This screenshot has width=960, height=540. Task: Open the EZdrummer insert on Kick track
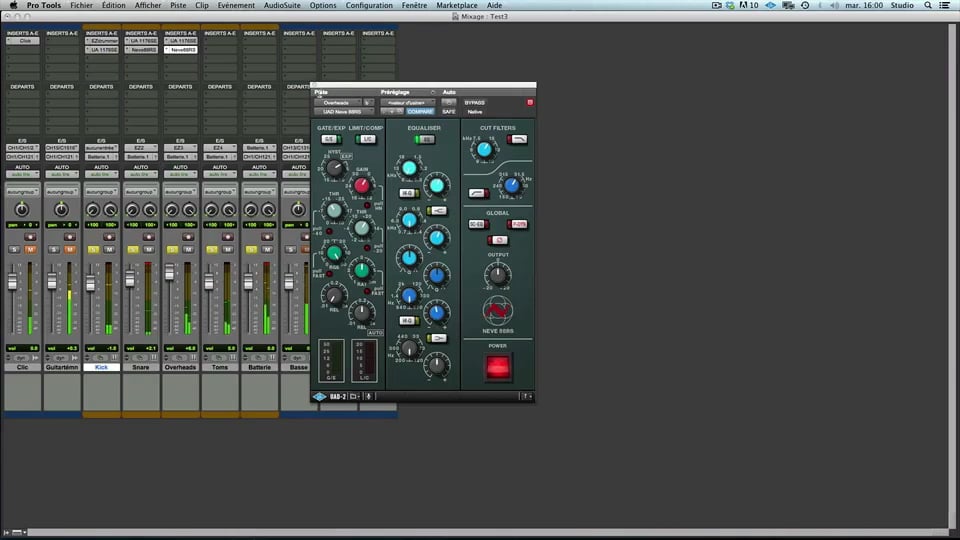click(x=102, y=41)
